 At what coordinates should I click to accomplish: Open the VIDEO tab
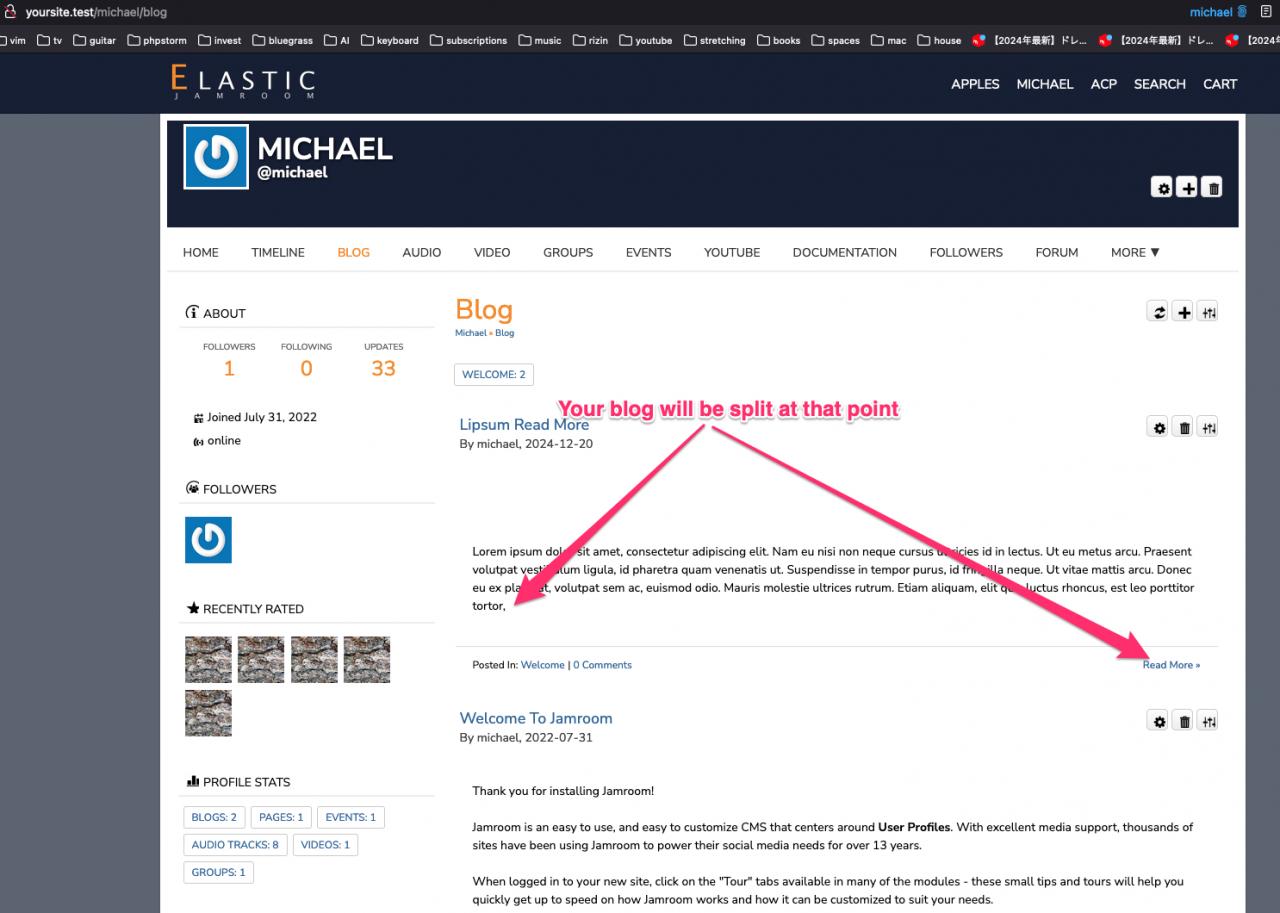(x=492, y=252)
